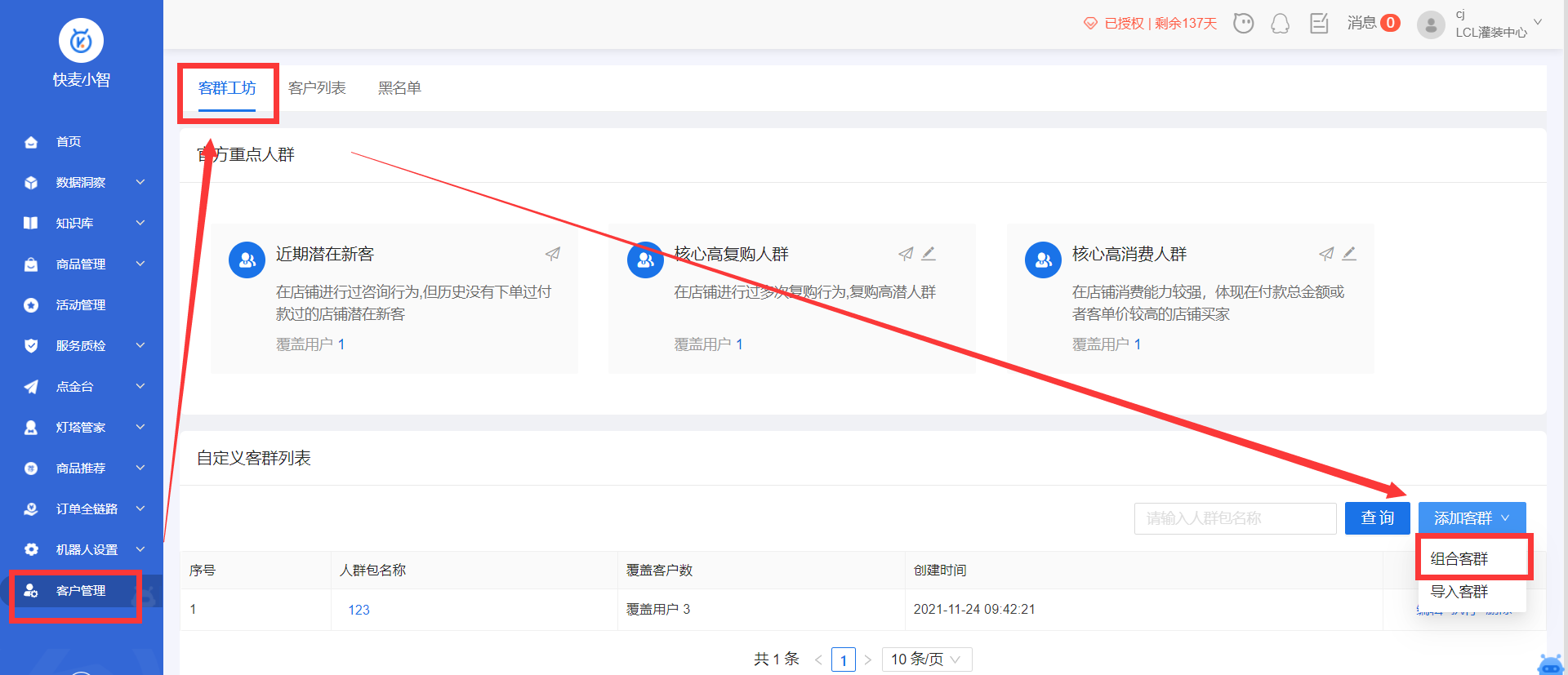Click the user avatar icon

[x=1431, y=24]
